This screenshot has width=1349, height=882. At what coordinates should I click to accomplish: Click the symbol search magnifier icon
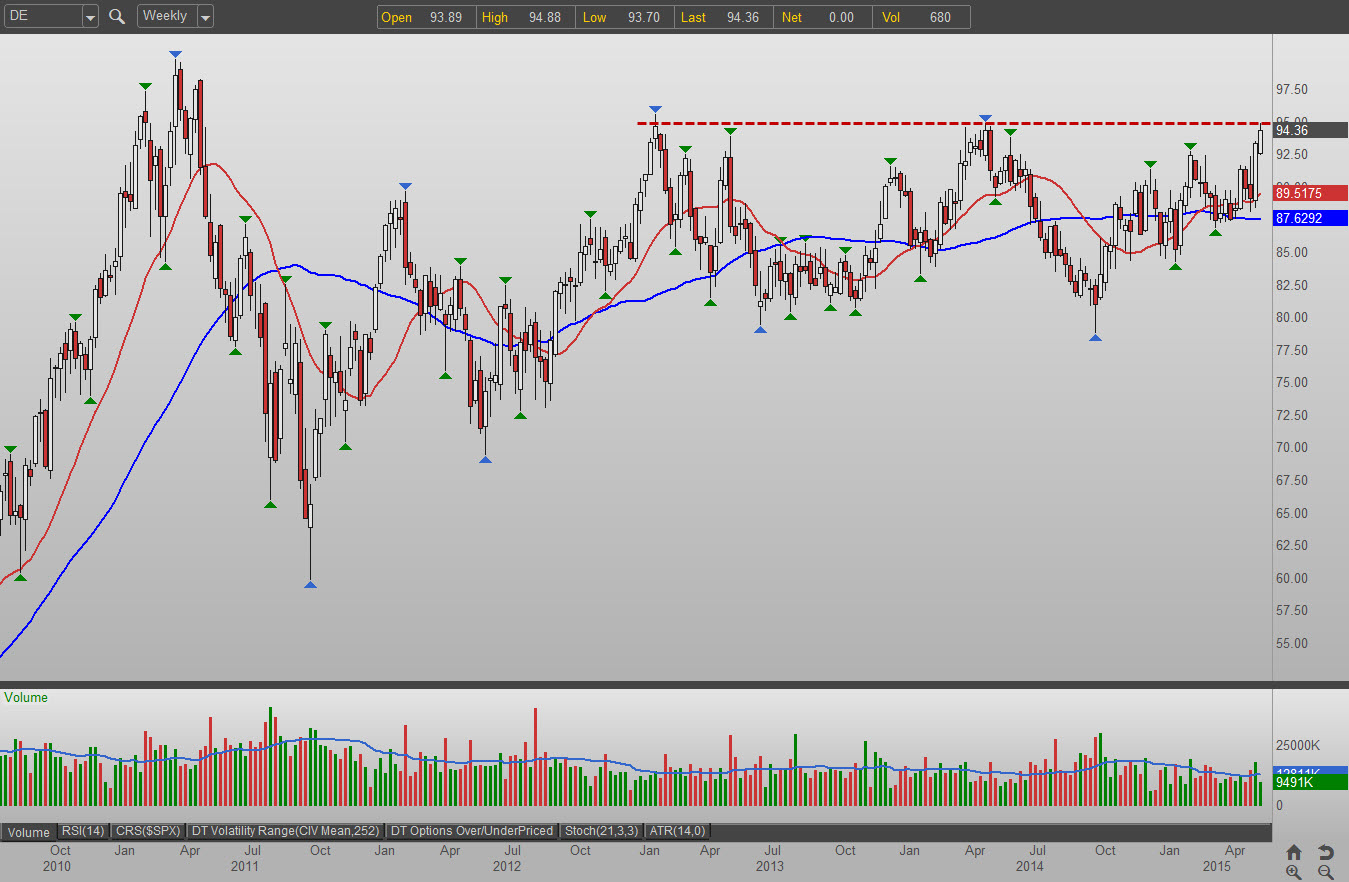(x=117, y=16)
